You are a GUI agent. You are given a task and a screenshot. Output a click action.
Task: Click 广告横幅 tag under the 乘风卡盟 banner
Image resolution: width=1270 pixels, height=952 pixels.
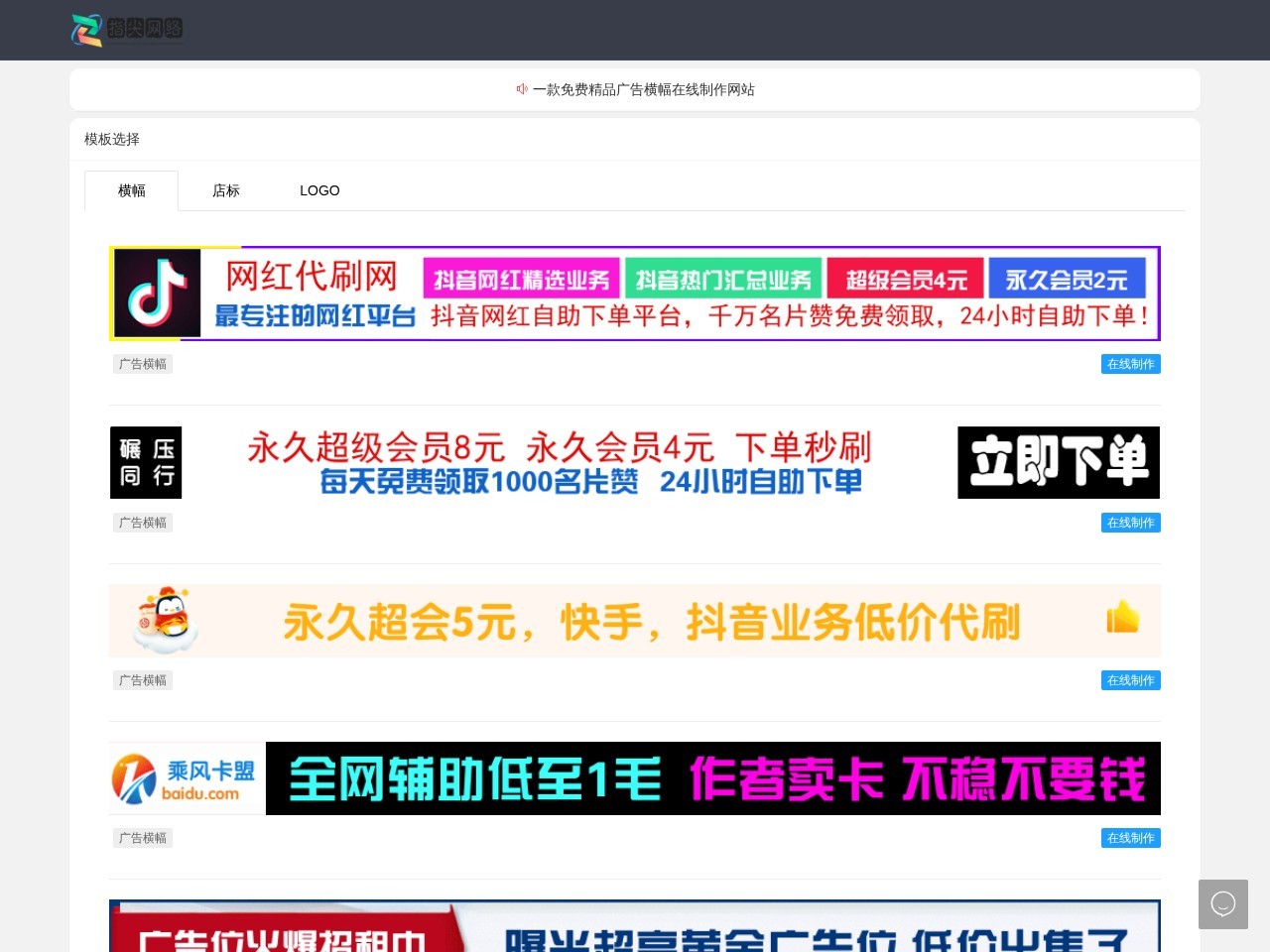[x=143, y=838]
